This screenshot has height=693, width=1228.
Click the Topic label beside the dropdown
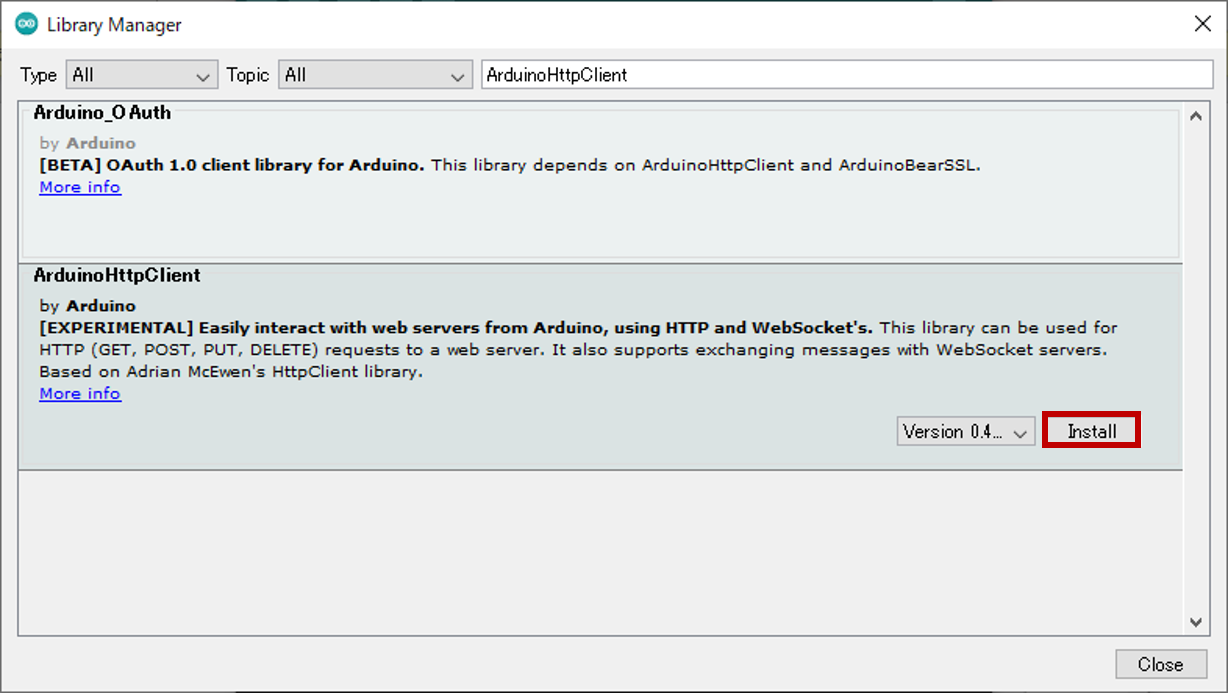click(x=247, y=75)
